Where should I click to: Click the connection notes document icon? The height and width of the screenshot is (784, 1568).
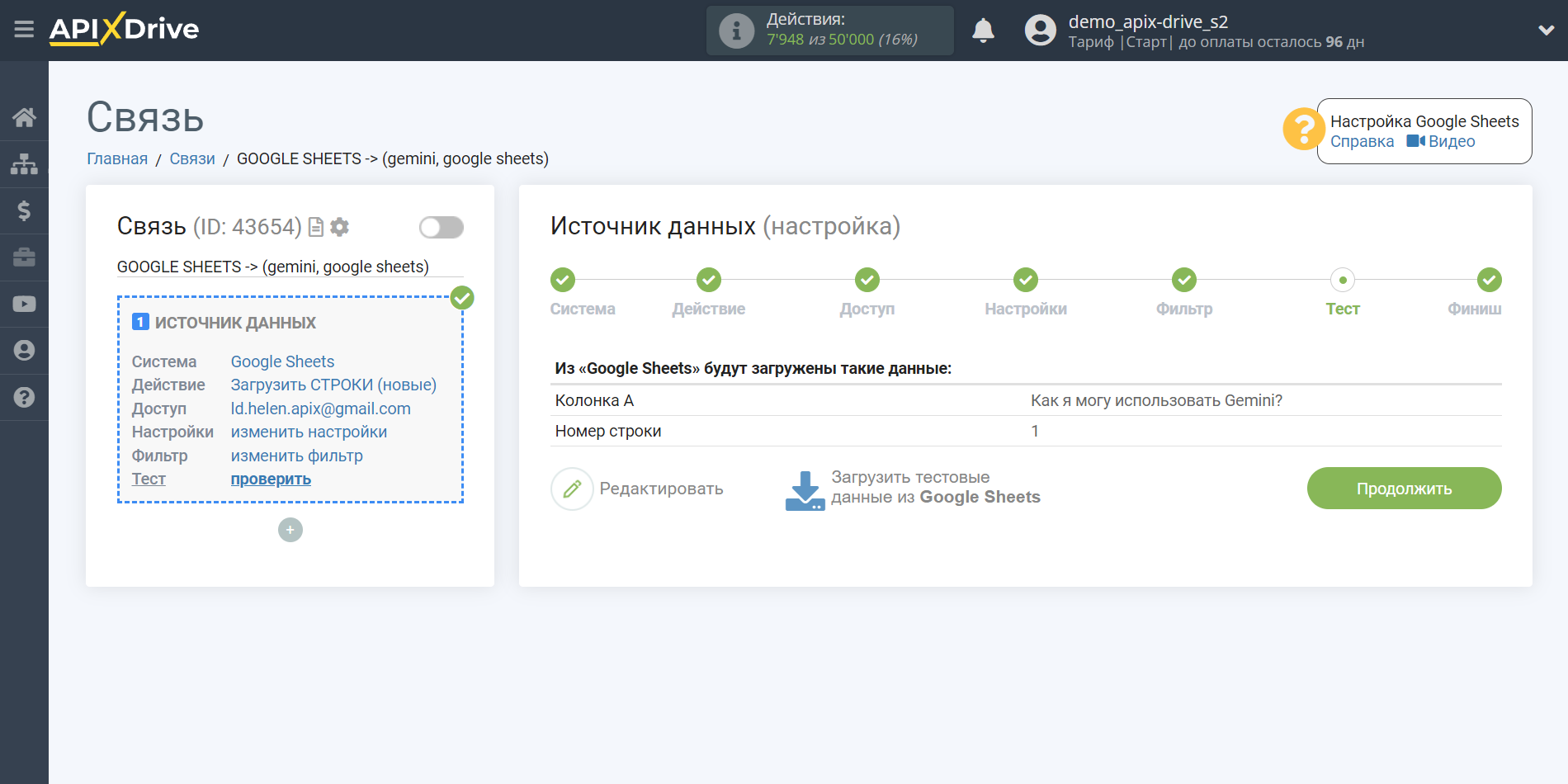[315, 227]
